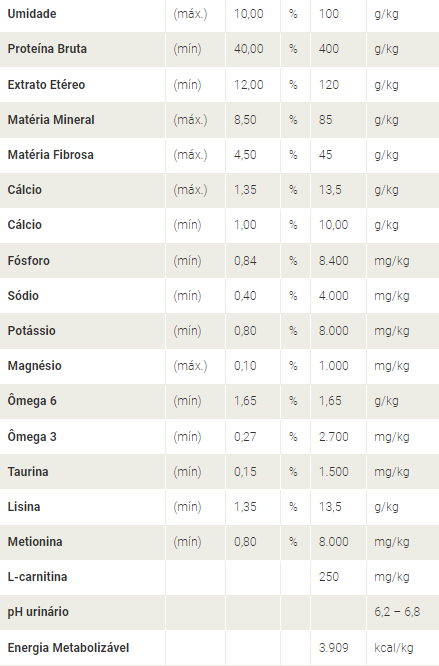
Task: Select the Matéria Mineral row label
Action: tap(51, 120)
